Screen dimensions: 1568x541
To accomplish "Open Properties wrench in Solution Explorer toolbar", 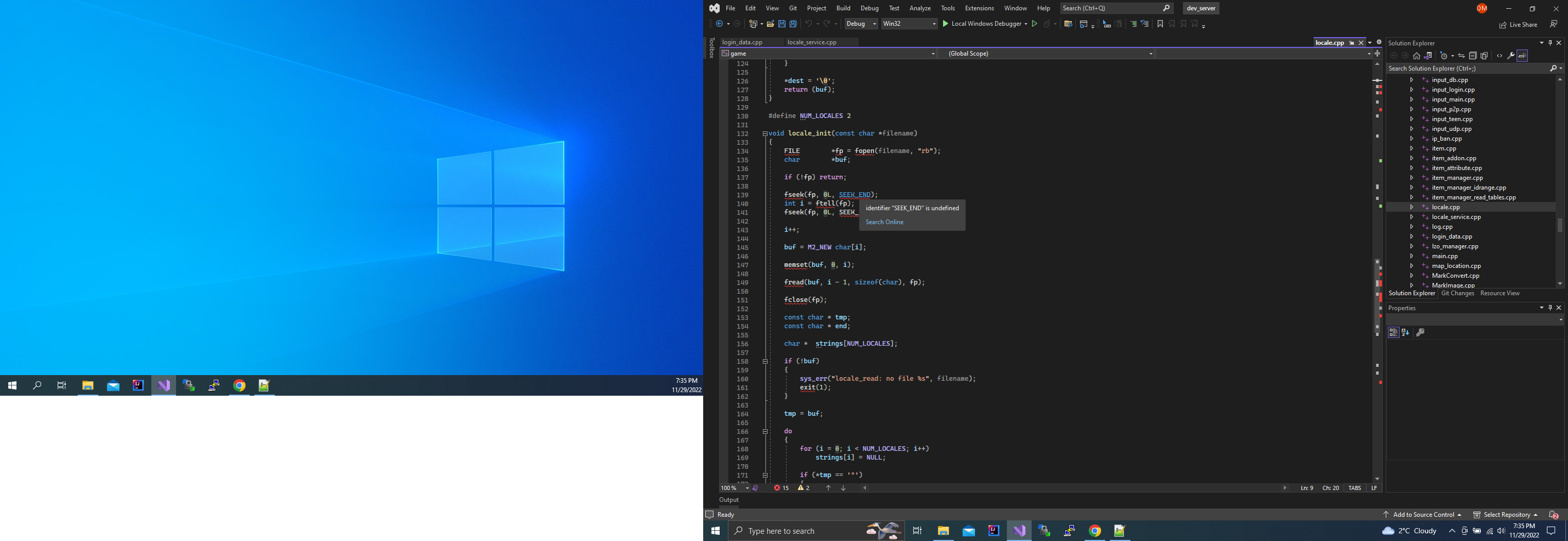I will pyautogui.click(x=1511, y=56).
